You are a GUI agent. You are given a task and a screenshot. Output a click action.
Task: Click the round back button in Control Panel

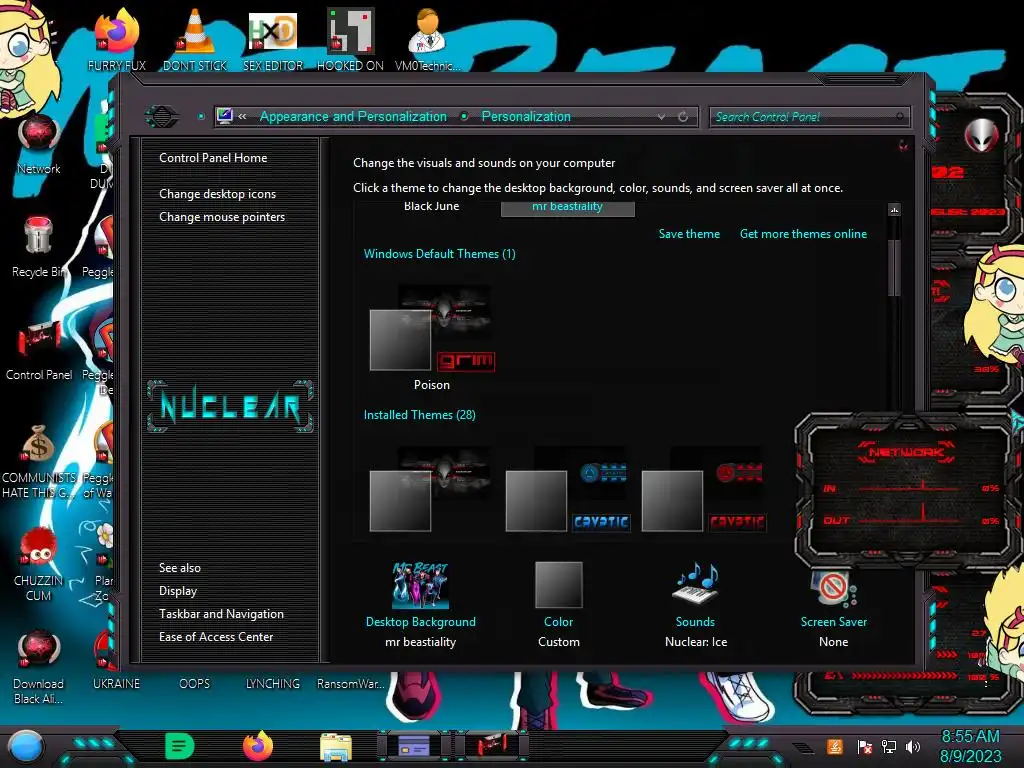click(162, 117)
